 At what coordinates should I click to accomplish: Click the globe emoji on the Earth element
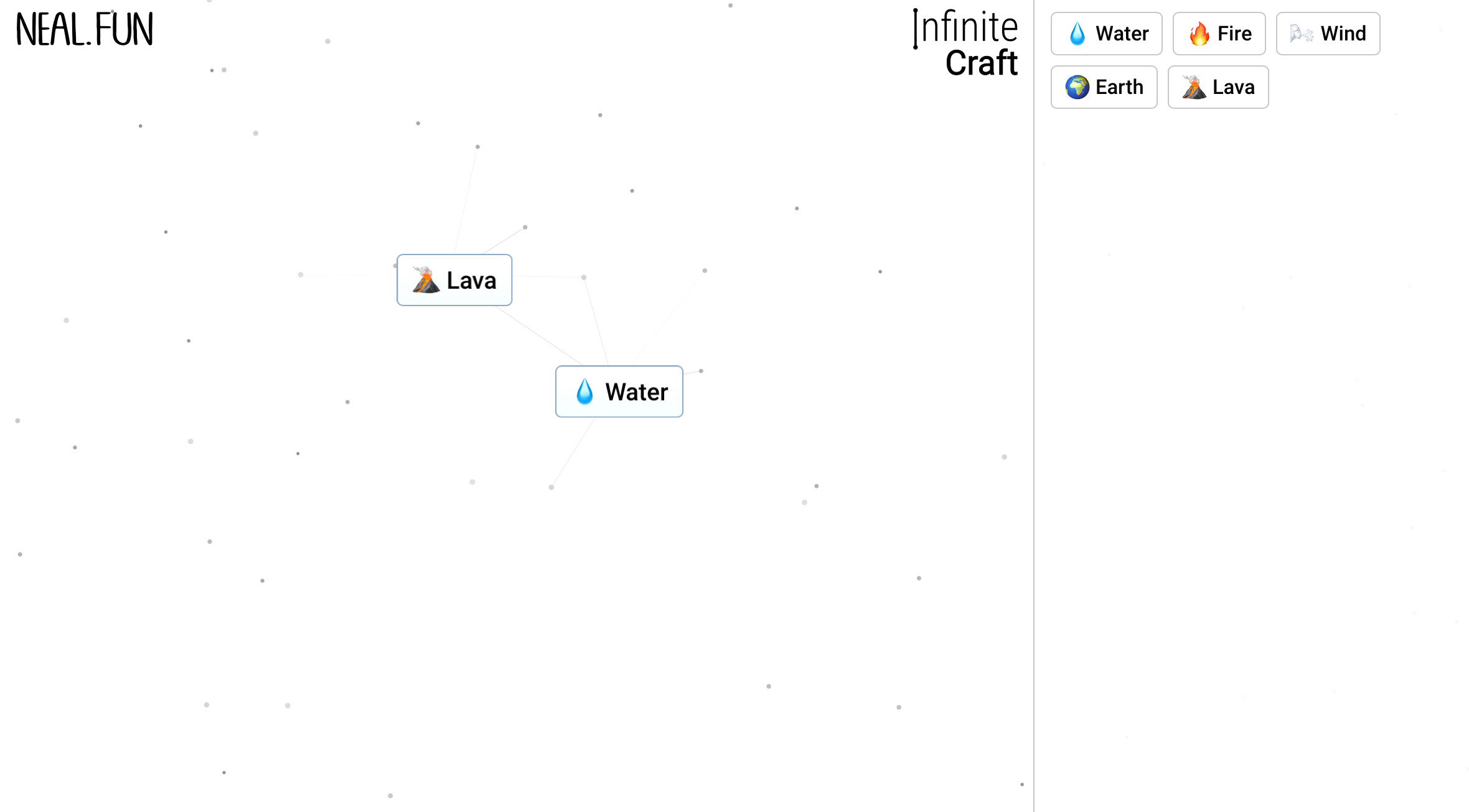pyautogui.click(x=1077, y=87)
